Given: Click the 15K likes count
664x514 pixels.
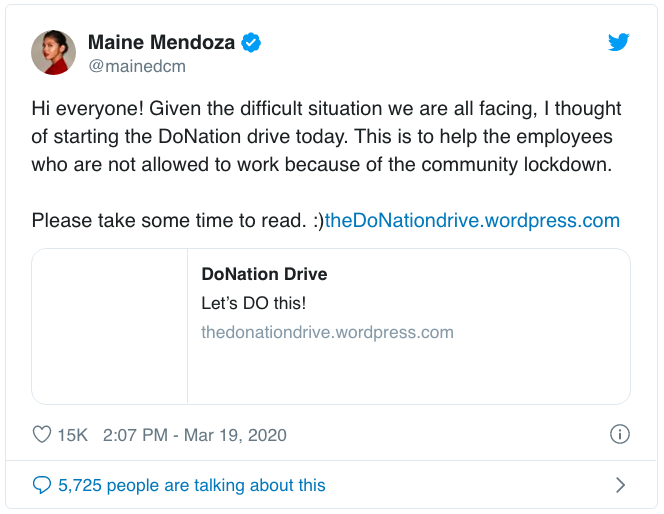Looking at the screenshot, I should coord(73,435).
